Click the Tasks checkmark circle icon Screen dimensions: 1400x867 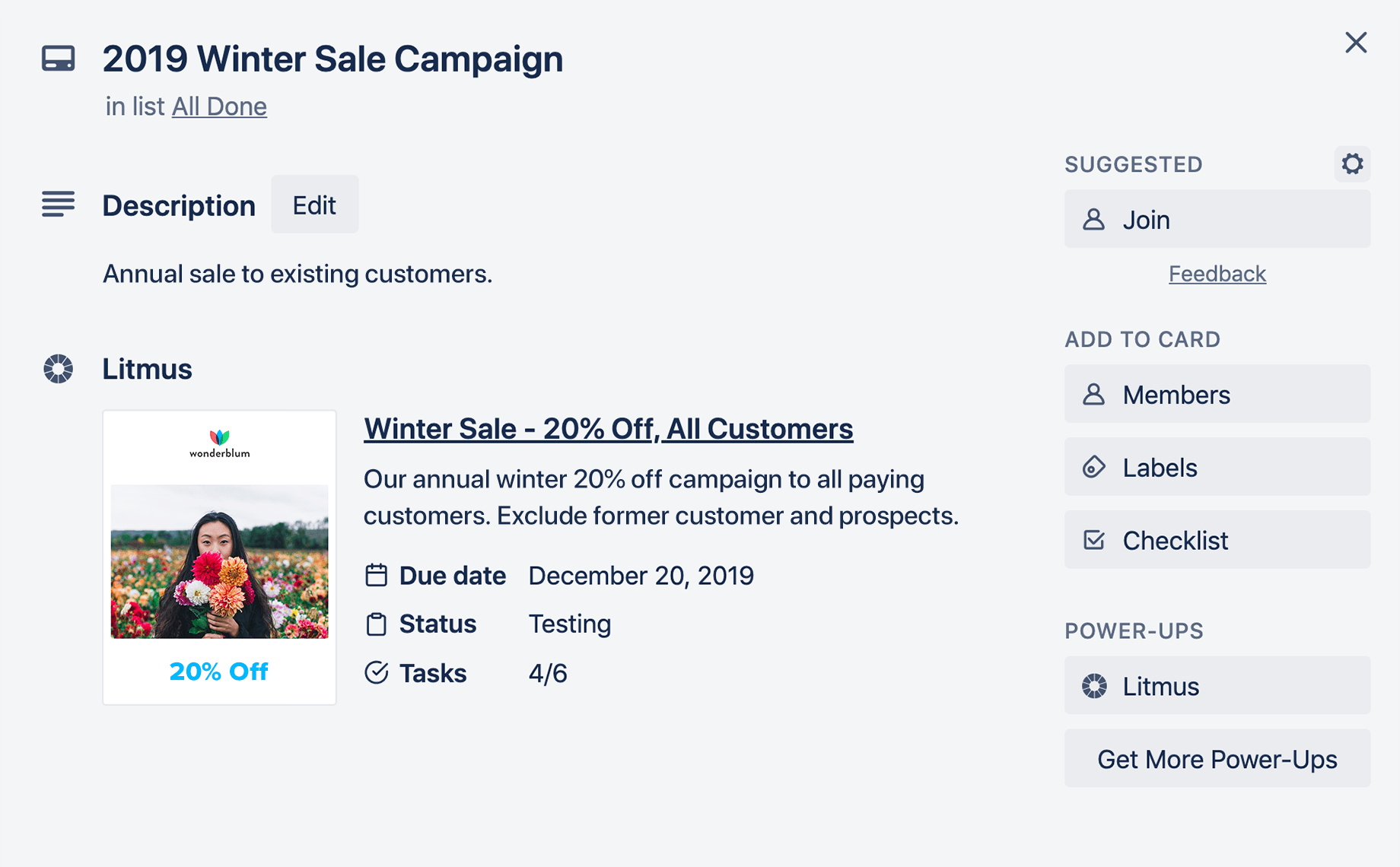pos(376,672)
